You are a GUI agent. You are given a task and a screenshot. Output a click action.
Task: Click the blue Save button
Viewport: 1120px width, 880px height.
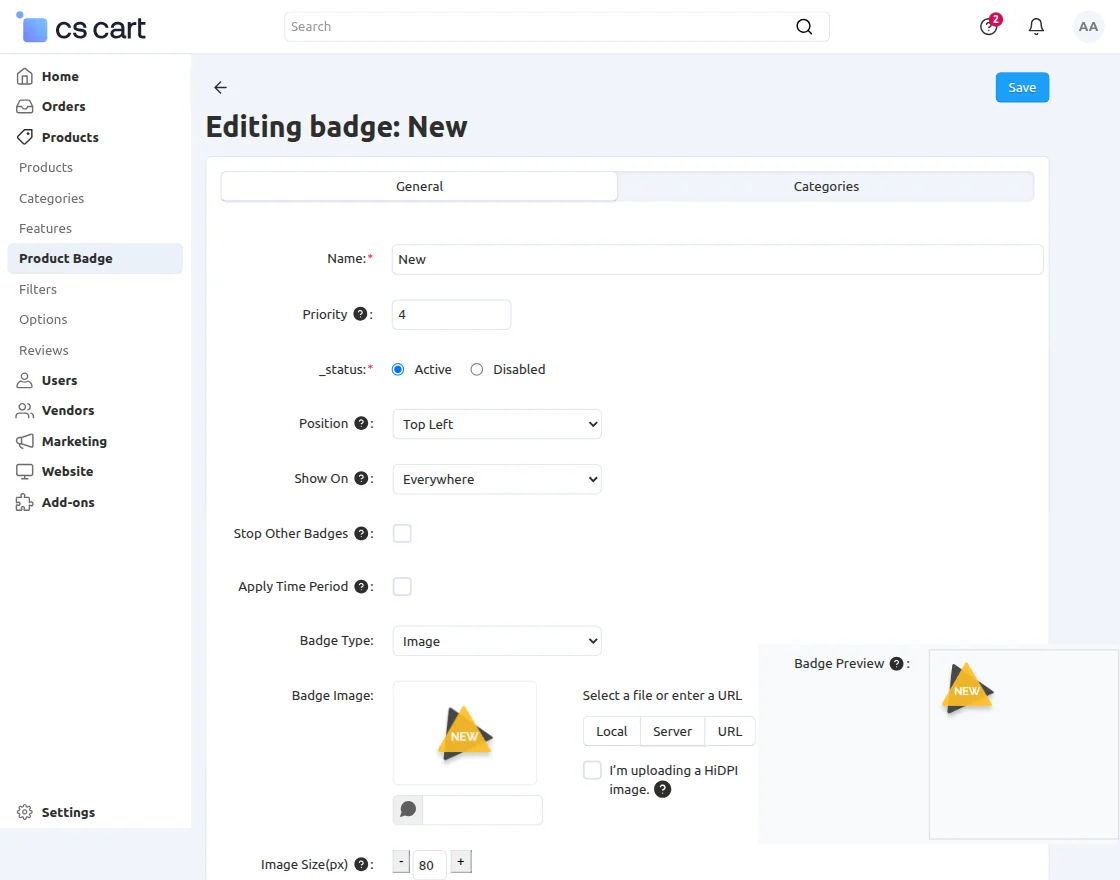click(1022, 87)
